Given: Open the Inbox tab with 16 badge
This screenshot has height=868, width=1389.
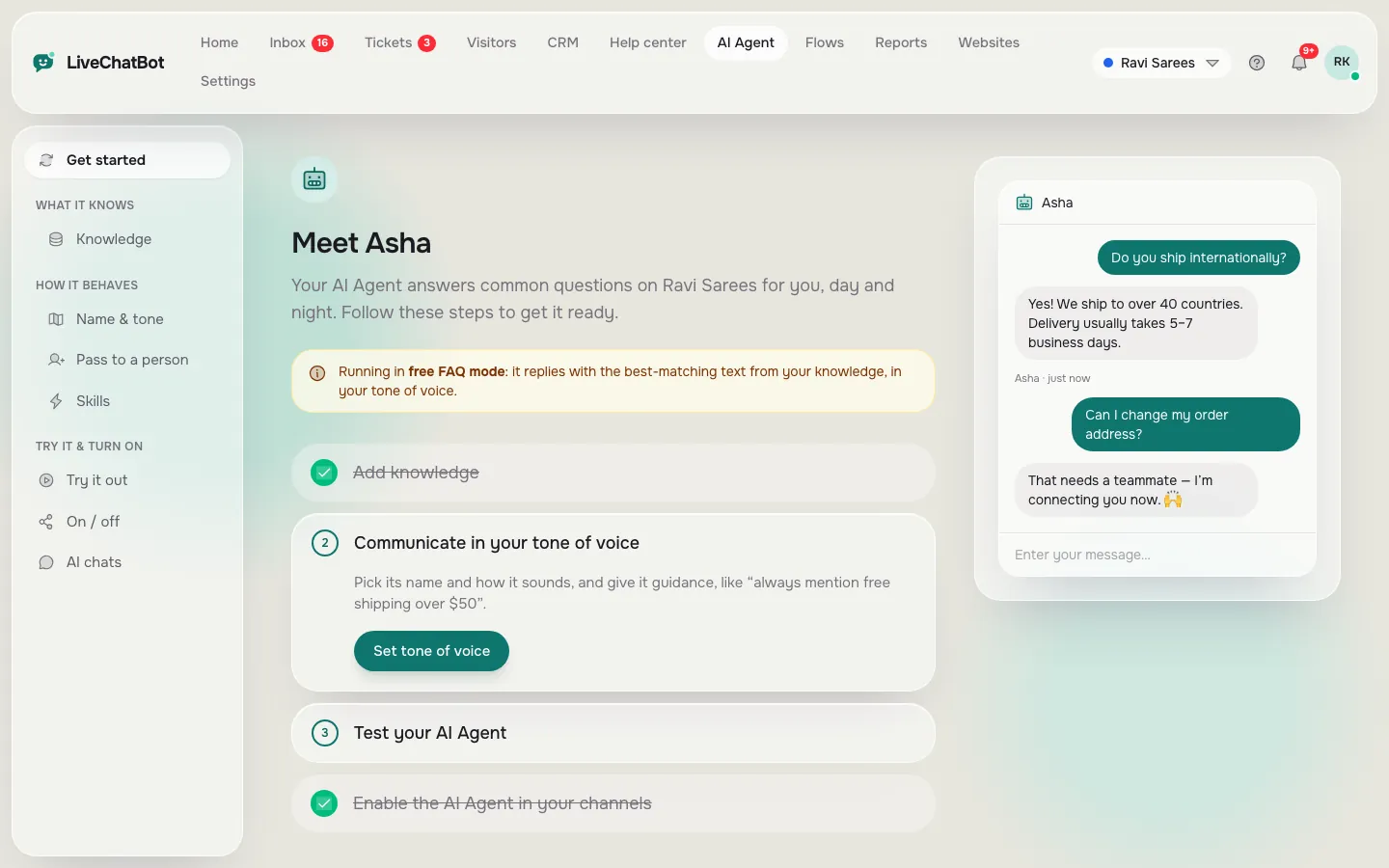Looking at the screenshot, I should (x=301, y=42).
